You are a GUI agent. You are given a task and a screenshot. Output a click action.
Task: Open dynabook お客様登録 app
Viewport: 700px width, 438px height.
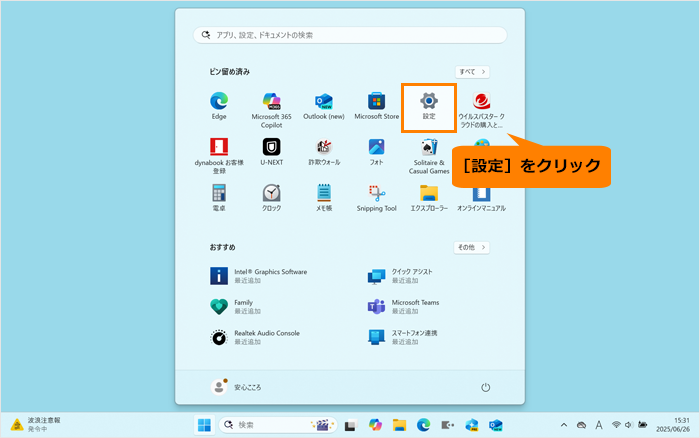[219, 156]
